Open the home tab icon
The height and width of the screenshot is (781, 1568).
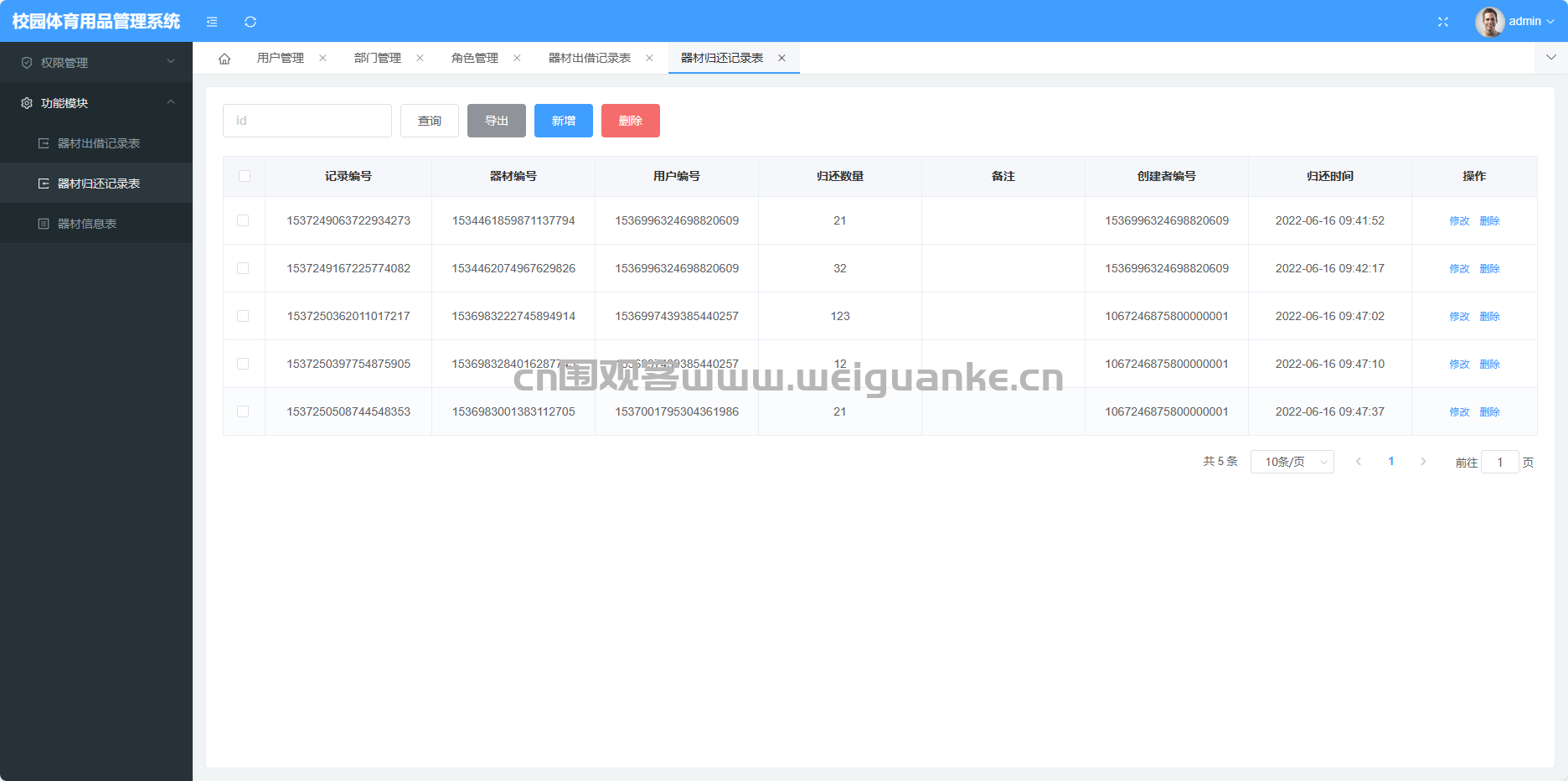[x=224, y=59]
